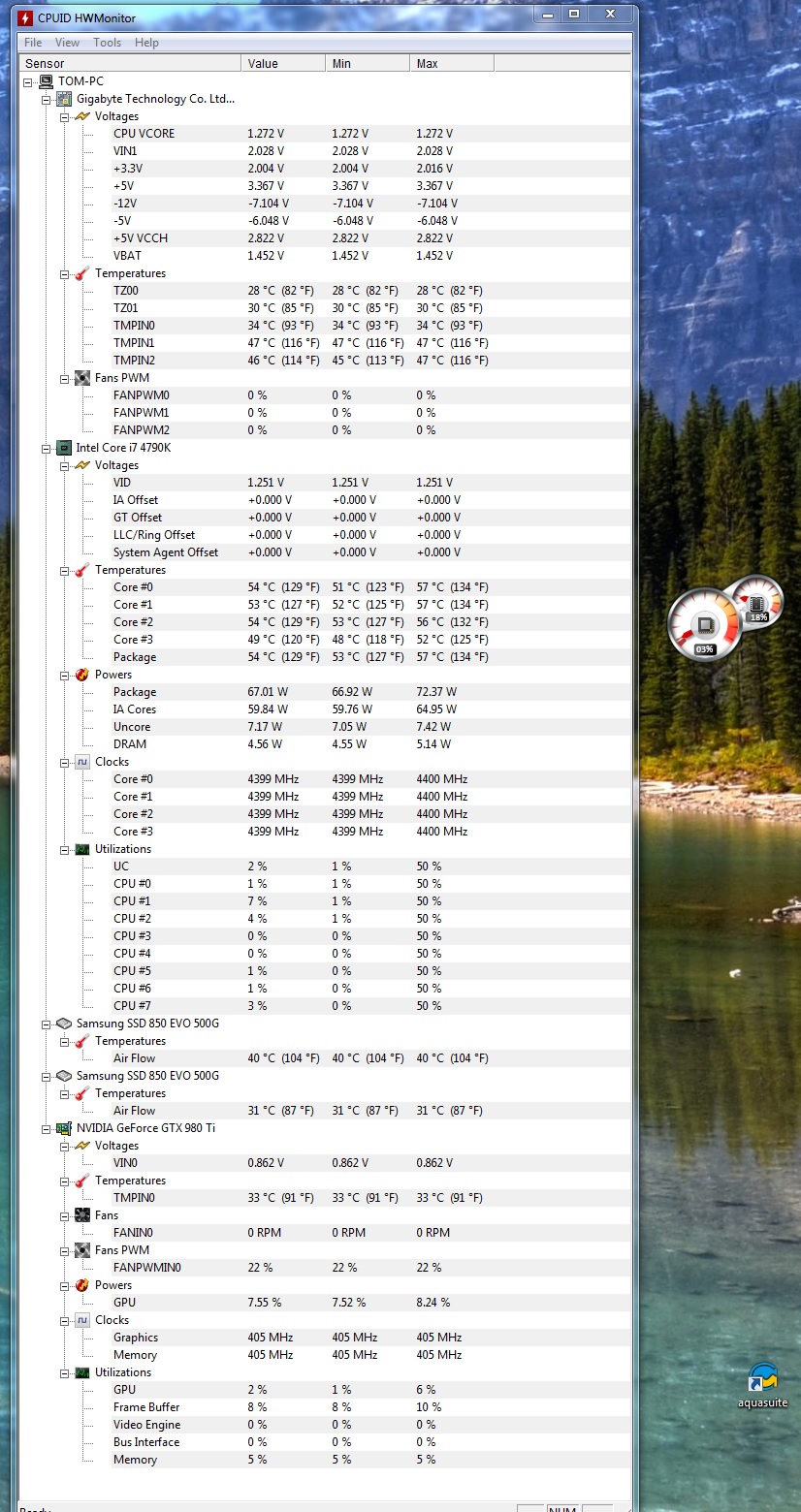
Task: Click the GPU Voltages lightning icon
Action: (x=82, y=1146)
